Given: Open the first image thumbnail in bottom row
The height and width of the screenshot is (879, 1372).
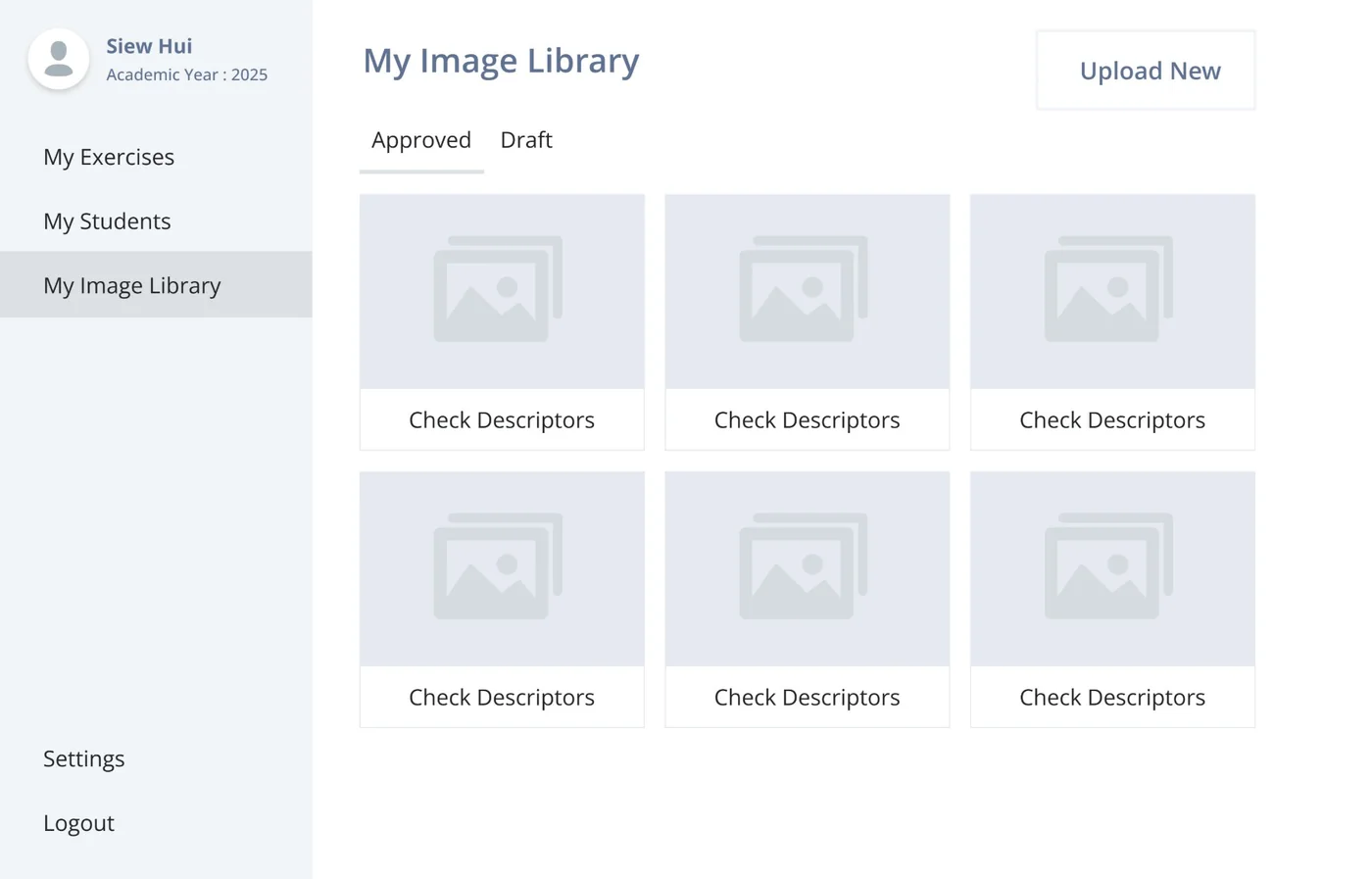Looking at the screenshot, I should point(502,568).
